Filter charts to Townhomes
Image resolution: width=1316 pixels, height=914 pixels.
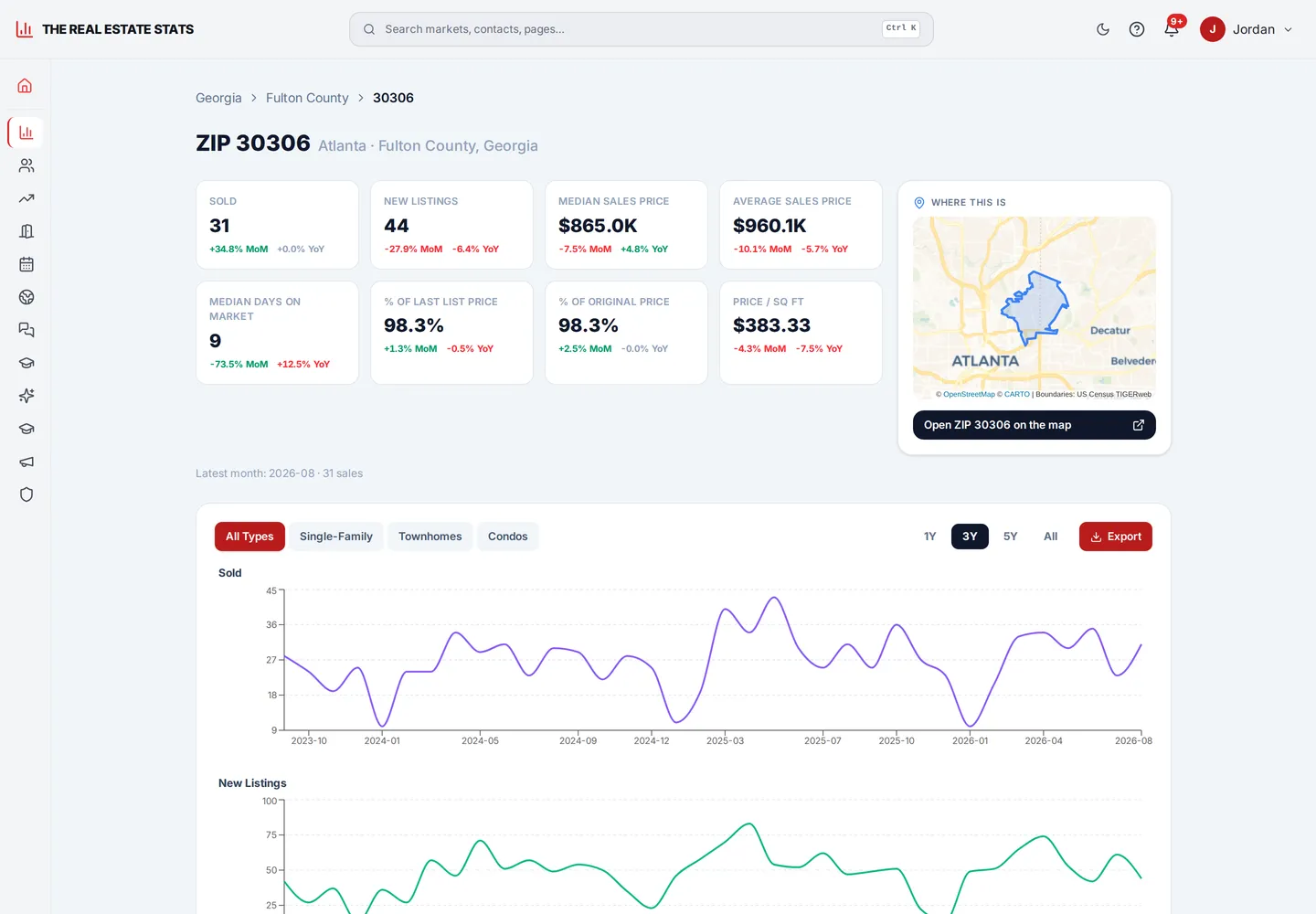click(430, 537)
